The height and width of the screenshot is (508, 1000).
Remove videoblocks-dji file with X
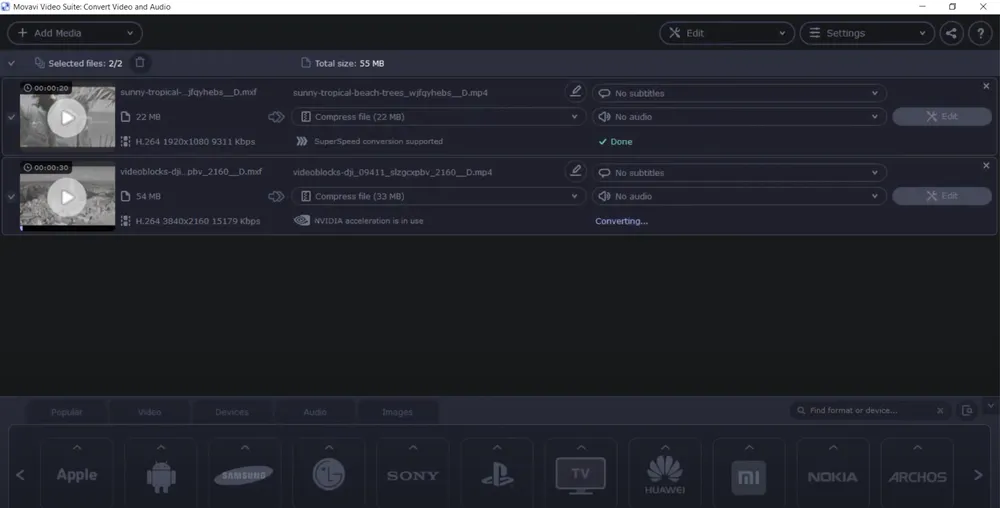click(986, 166)
